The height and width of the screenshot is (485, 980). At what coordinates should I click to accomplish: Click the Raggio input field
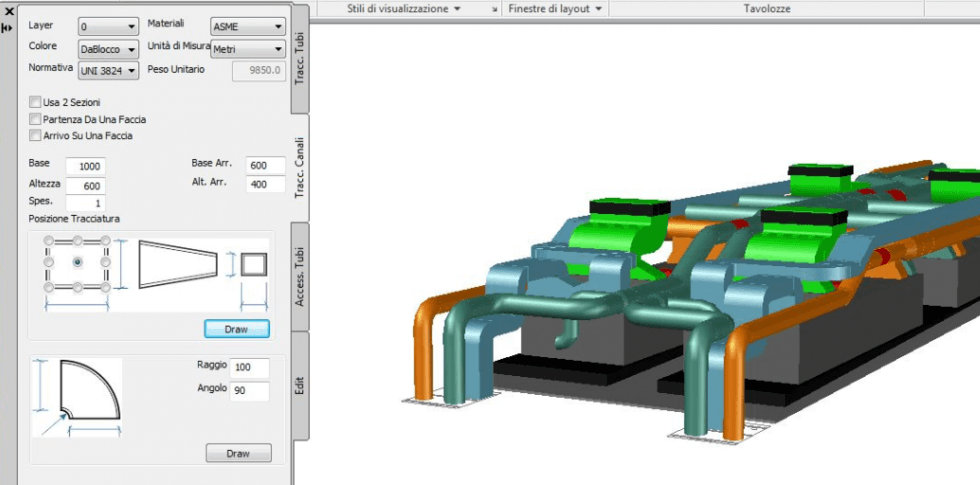click(250, 368)
